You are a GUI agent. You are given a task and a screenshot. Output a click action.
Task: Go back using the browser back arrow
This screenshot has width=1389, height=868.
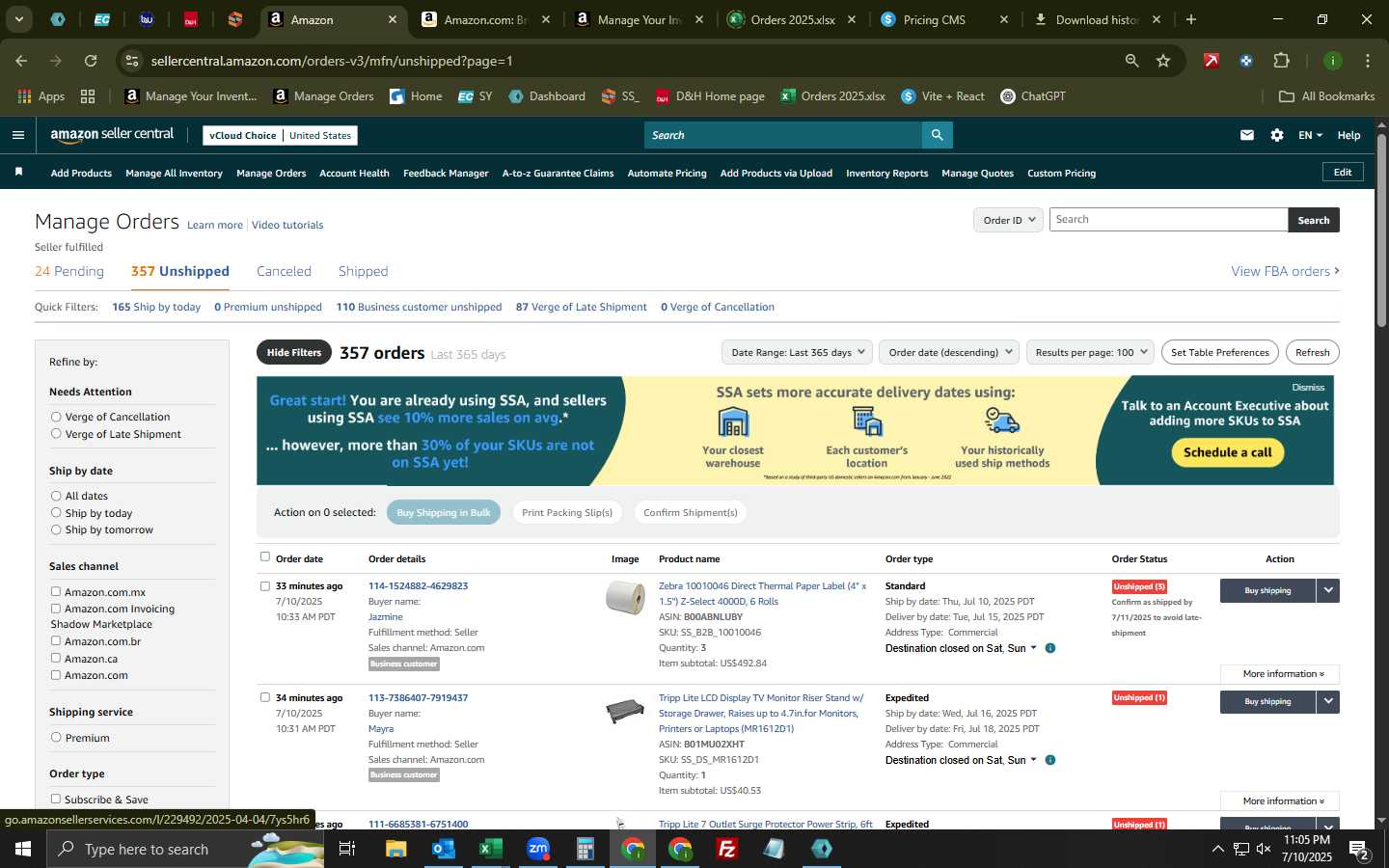(21, 61)
